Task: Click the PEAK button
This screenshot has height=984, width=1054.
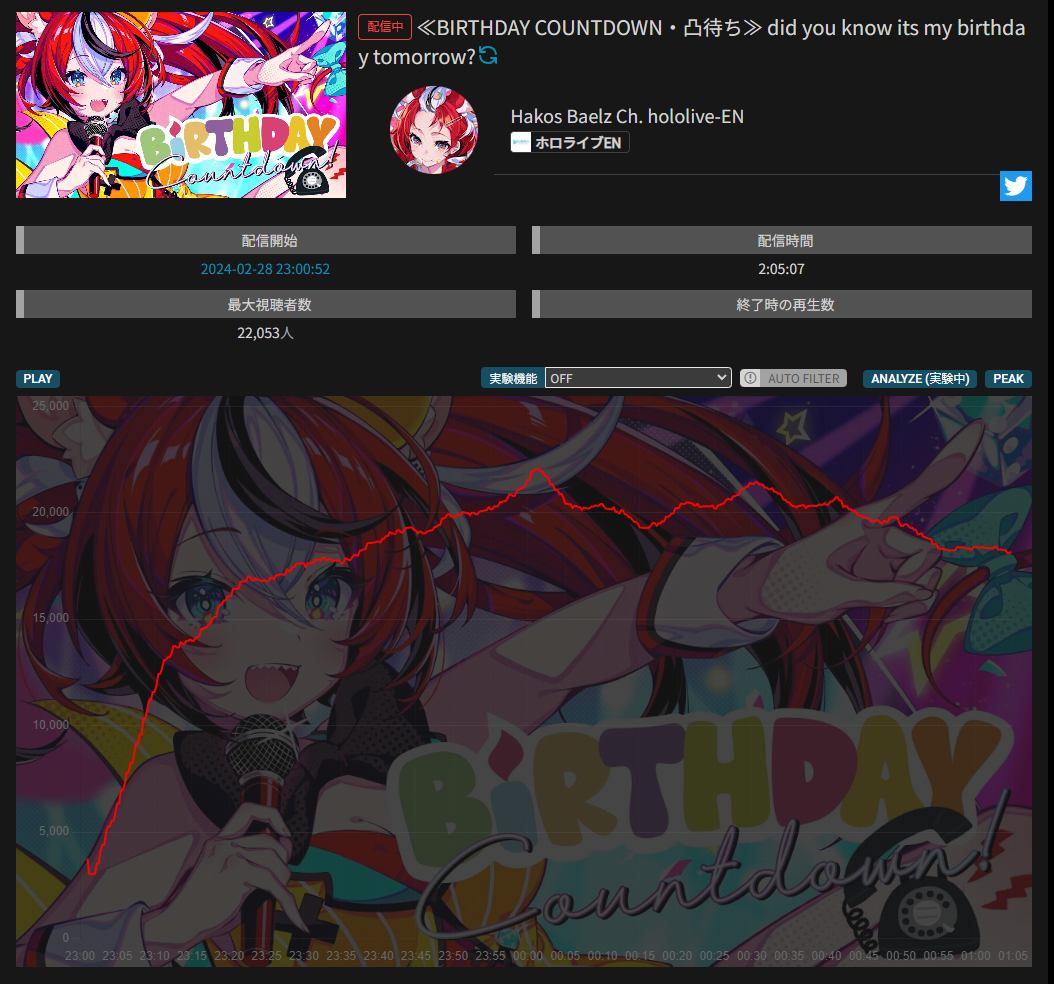Action: [1008, 378]
